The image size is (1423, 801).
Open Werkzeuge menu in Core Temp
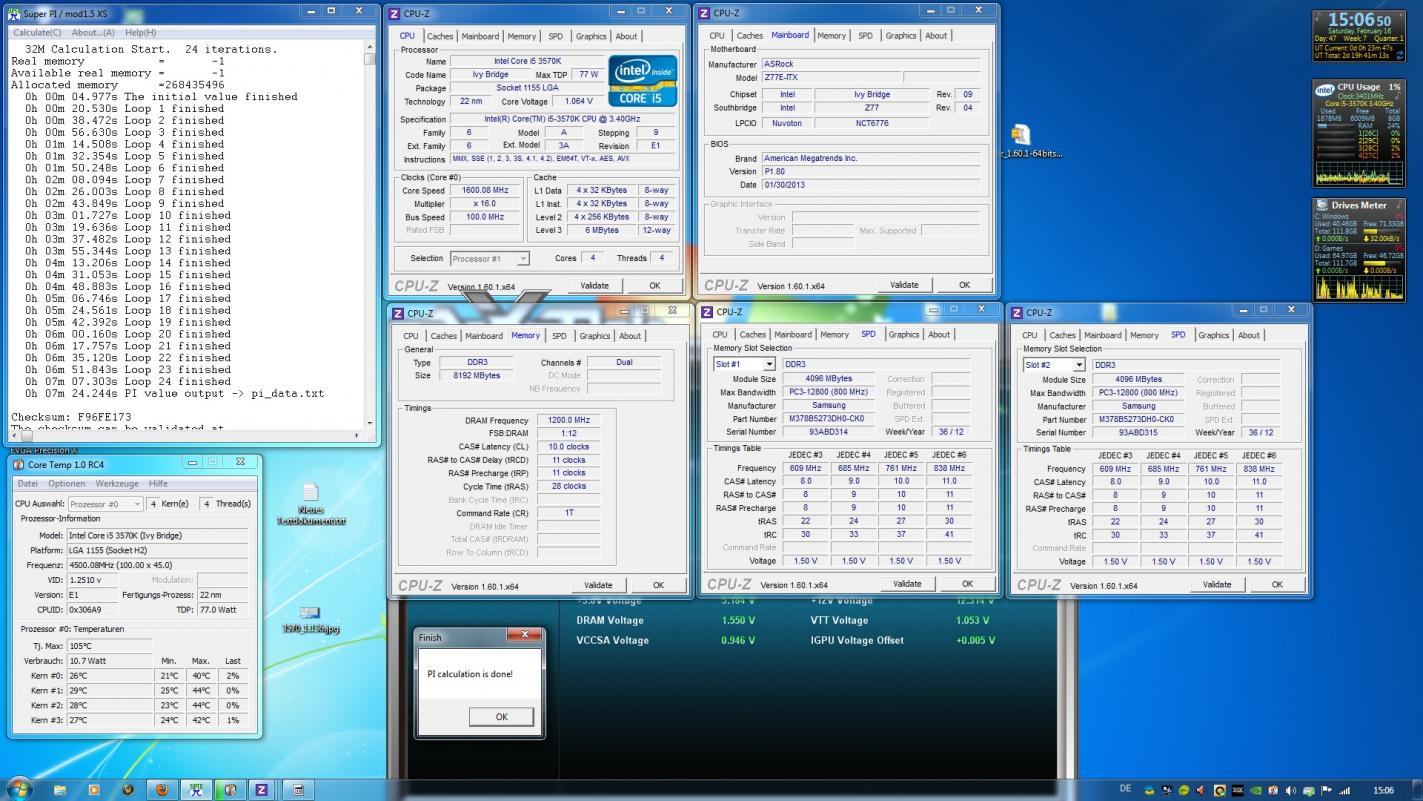(x=117, y=484)
